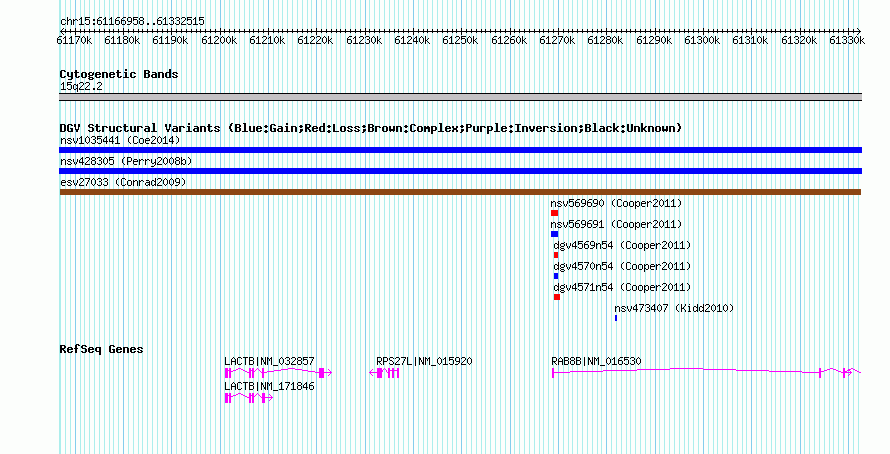Click the dgv4570n54 (Cooper2011) label

click(x=622, y=266)
